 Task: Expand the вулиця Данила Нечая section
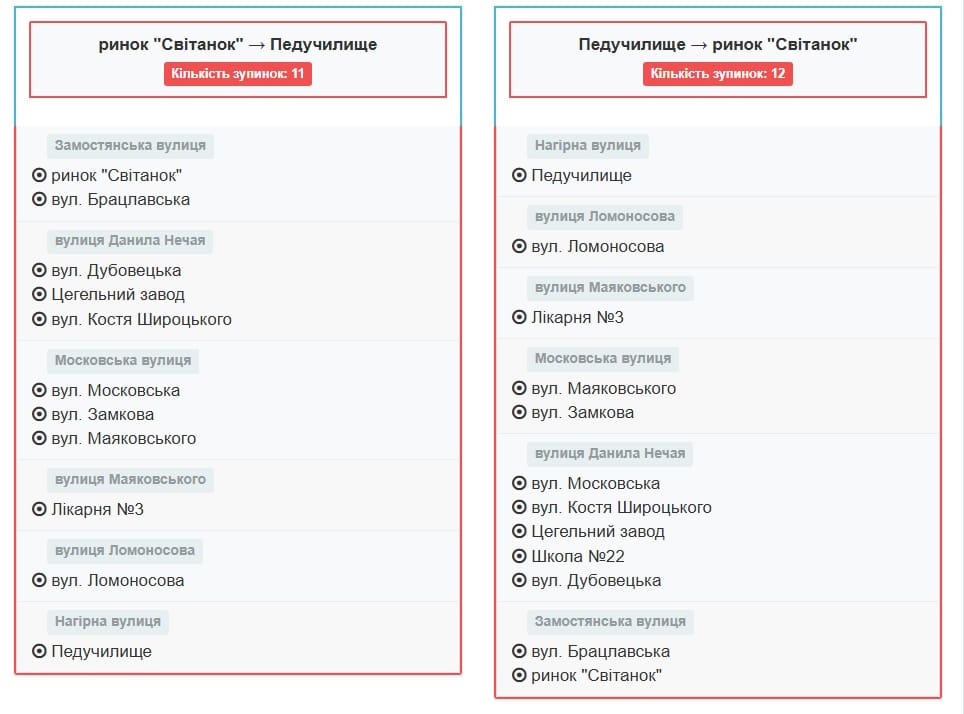[130, 241]
